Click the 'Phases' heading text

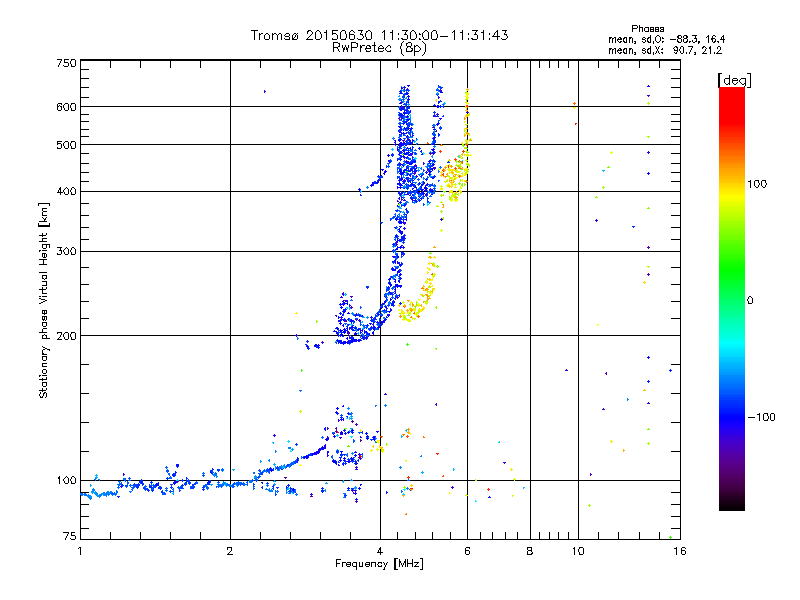click(x=647, y=29)
